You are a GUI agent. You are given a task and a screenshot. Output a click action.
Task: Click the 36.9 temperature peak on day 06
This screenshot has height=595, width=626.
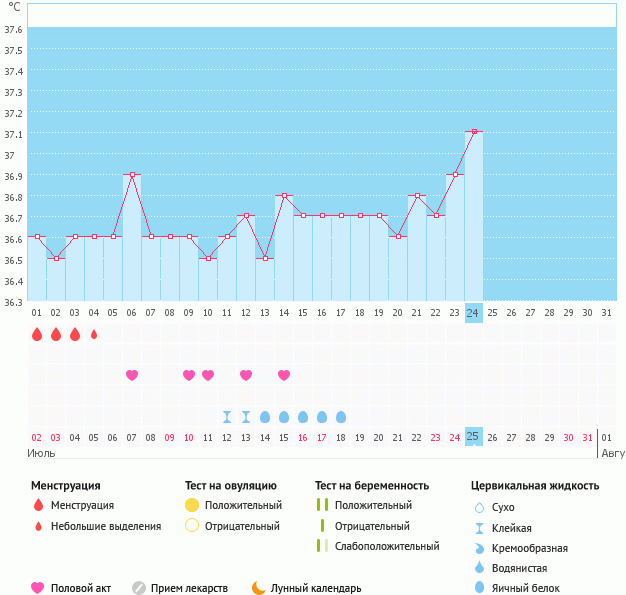tap(132, 174)
